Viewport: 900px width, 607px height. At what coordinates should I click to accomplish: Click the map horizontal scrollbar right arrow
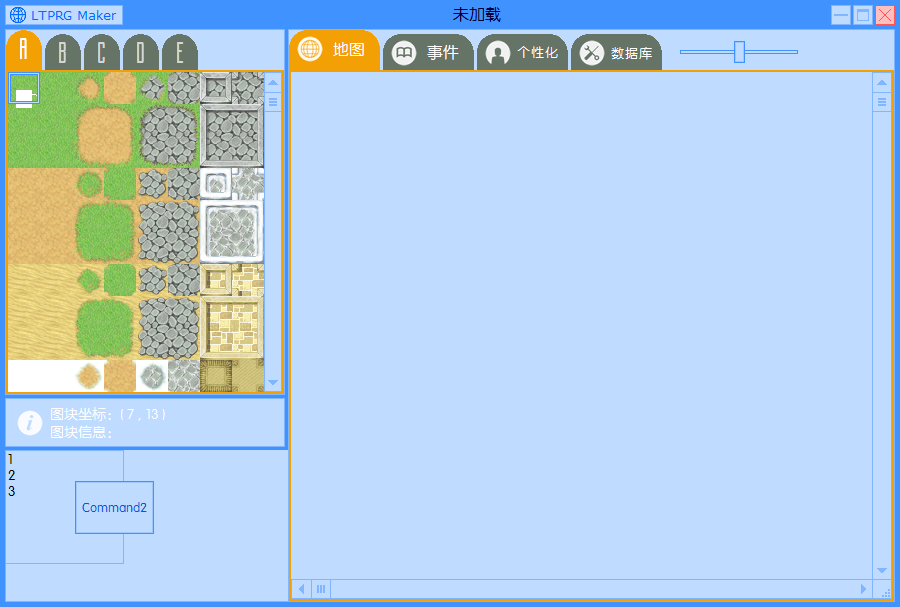(863, 589)
